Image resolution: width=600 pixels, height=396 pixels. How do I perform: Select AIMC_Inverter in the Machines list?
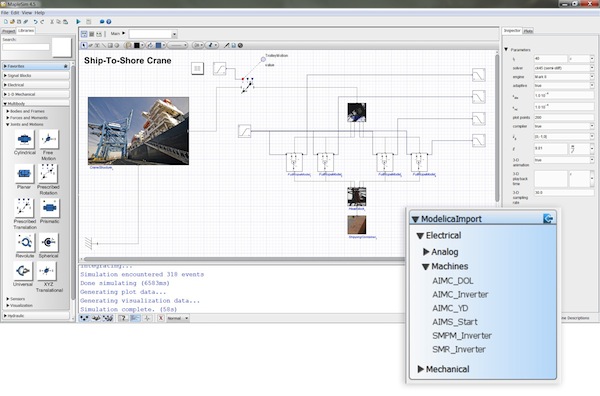point(460,295)
